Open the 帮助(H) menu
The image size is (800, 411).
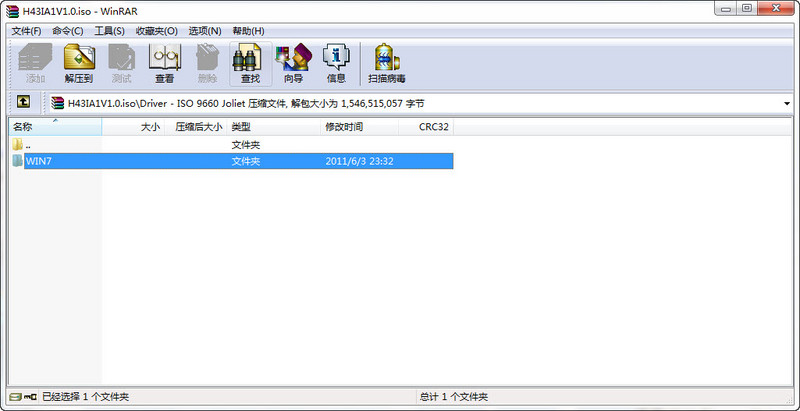[248, 31]
